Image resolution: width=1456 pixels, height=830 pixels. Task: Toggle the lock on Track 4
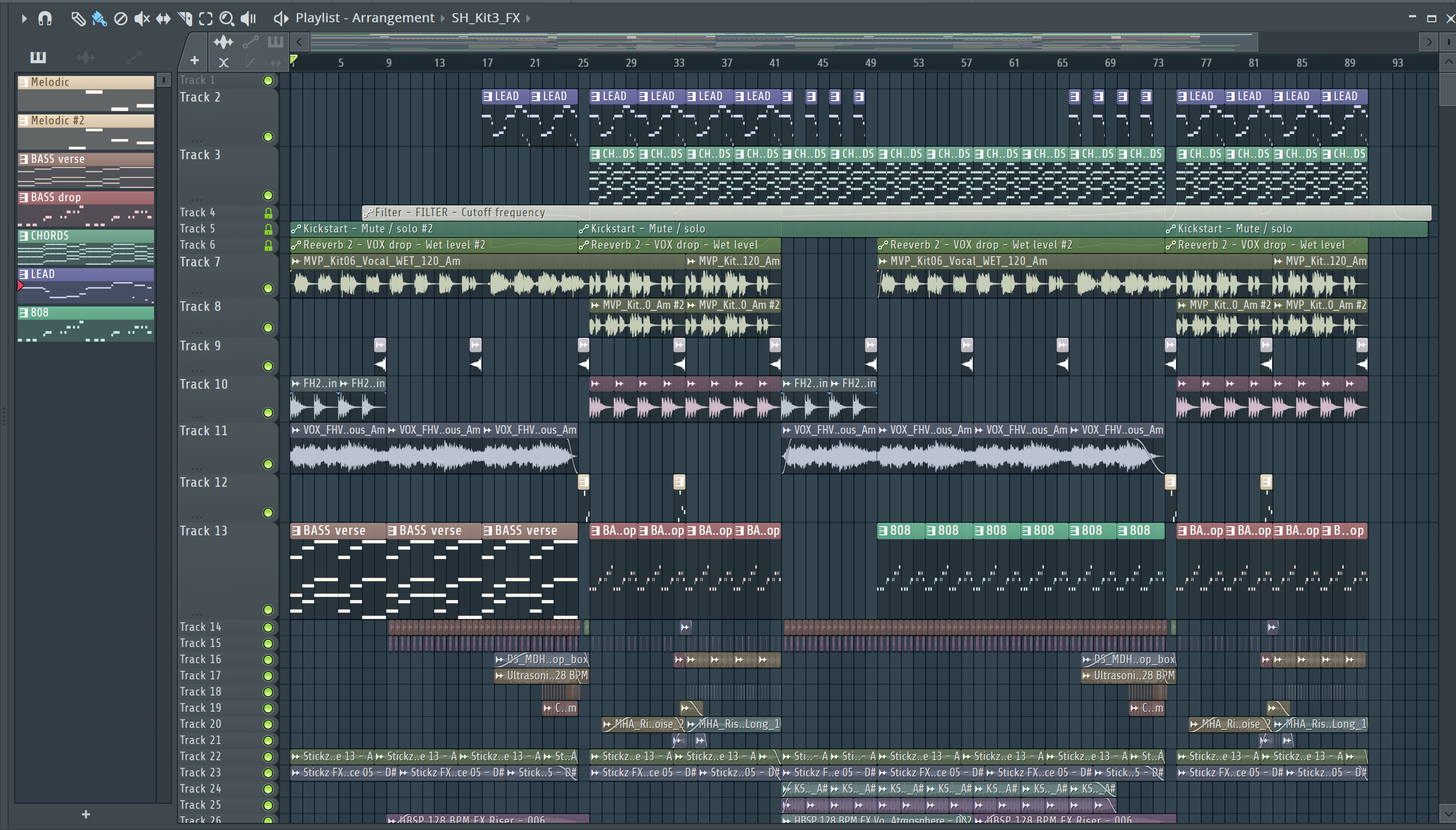[x=268, y=213]
